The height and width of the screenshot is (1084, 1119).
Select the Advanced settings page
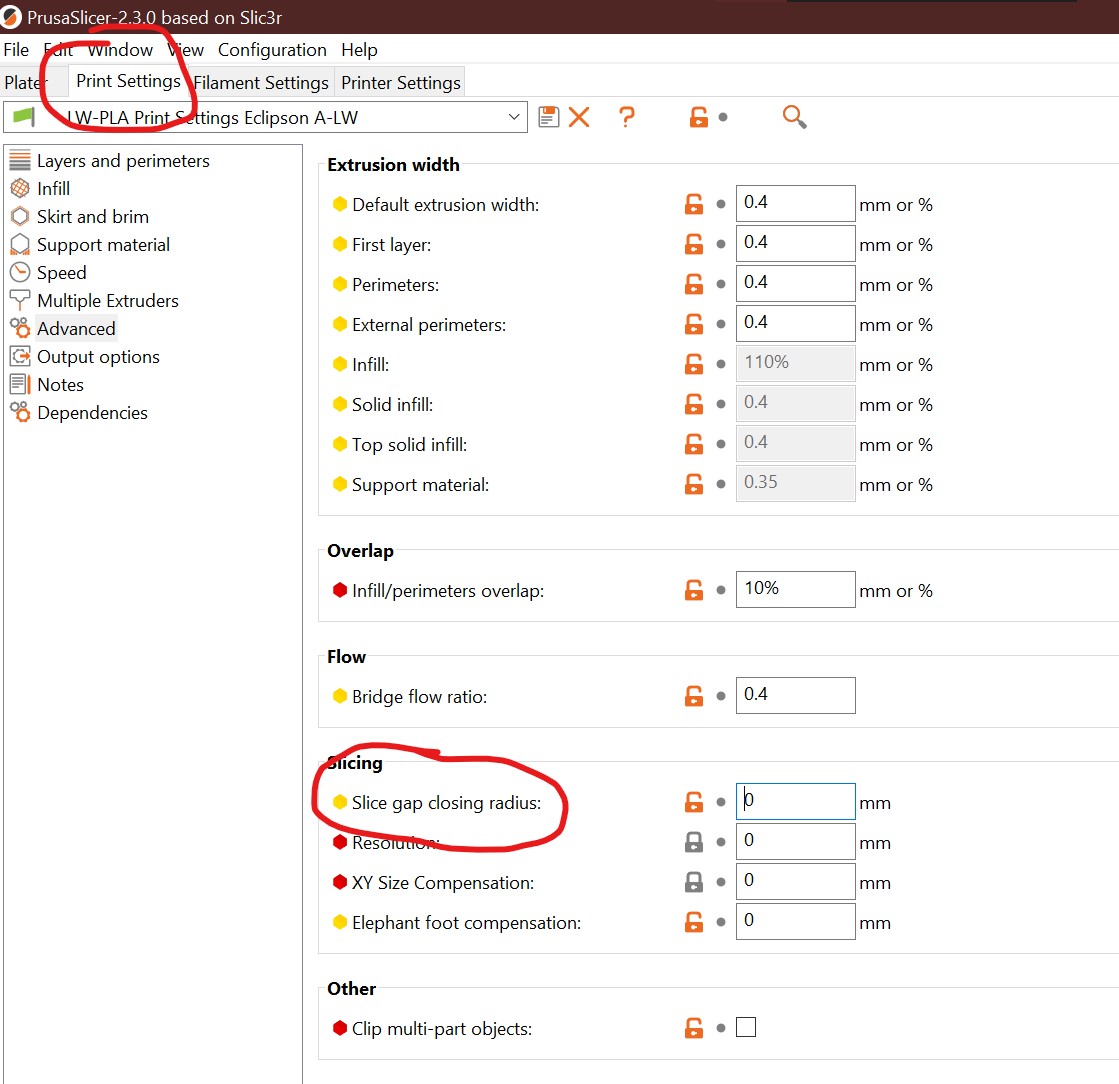point(76,328)
